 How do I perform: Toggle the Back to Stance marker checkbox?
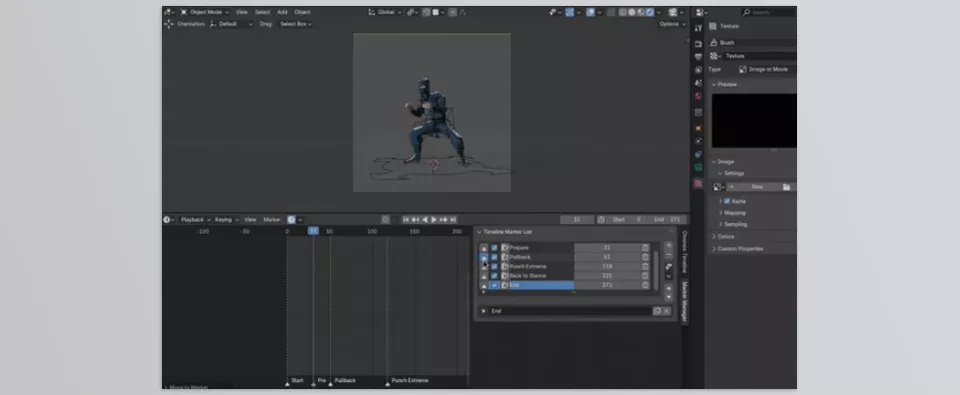coord(494,276)
